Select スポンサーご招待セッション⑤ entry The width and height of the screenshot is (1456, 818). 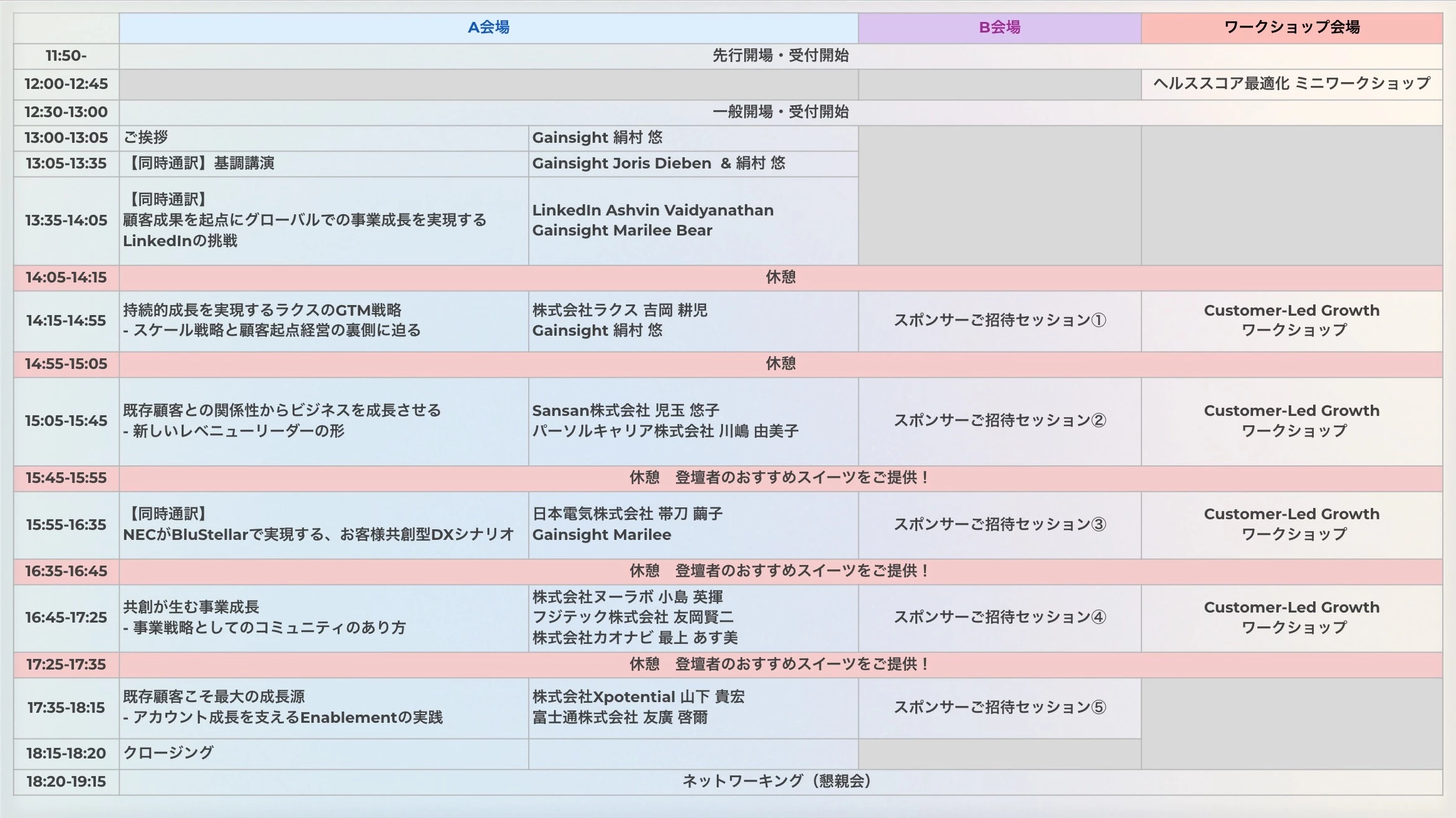(1000, 708)
